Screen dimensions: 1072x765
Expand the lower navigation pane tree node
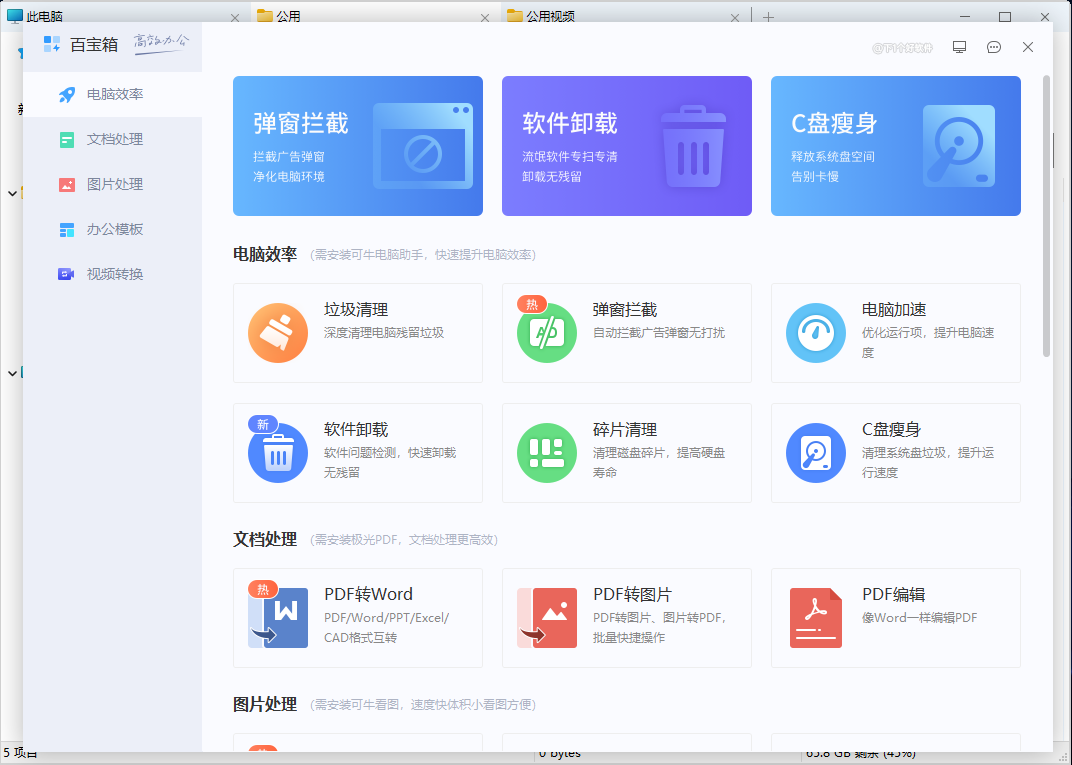coord(10,372)
